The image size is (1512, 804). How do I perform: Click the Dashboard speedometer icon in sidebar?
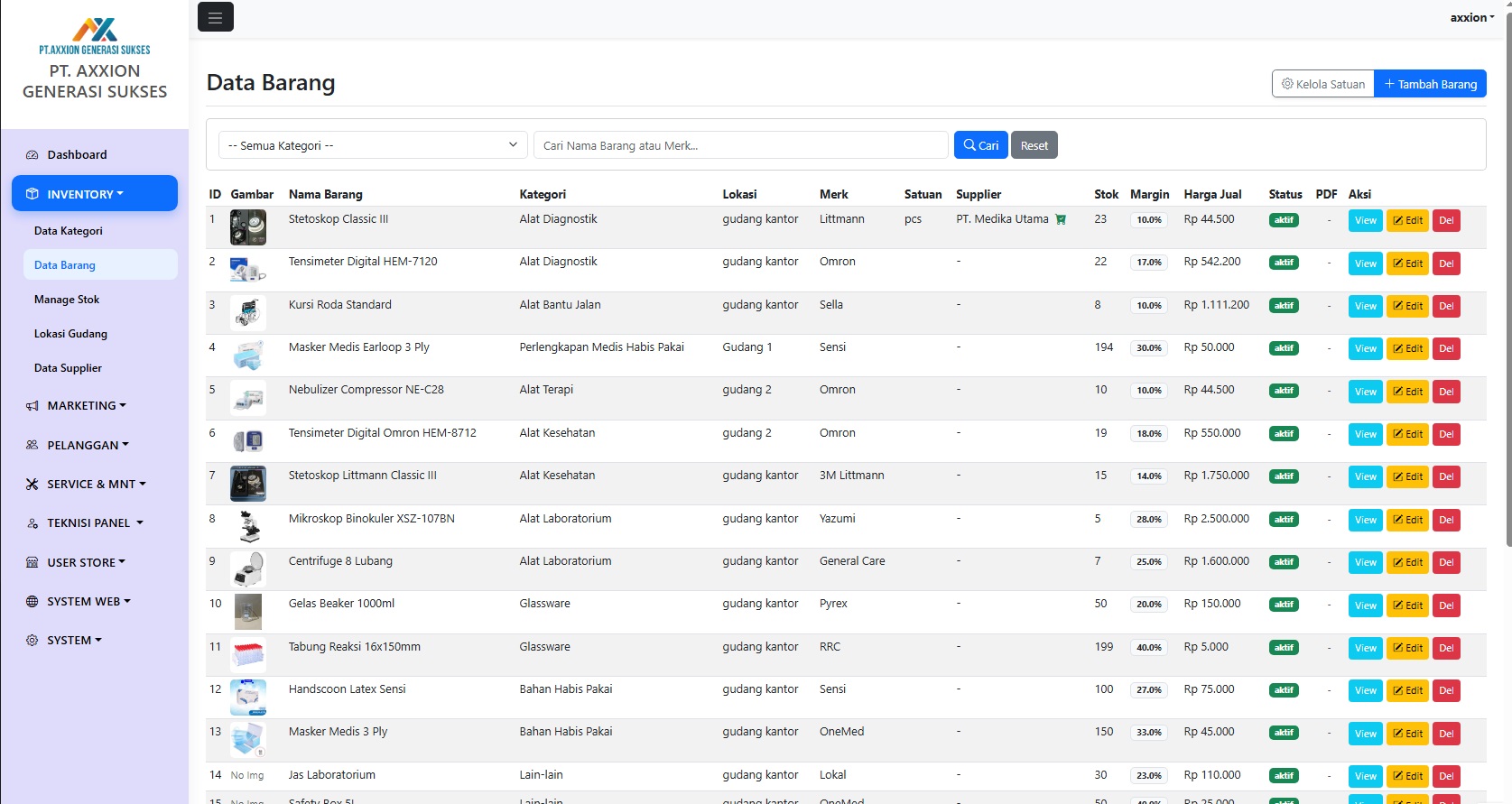pos(32,155)
